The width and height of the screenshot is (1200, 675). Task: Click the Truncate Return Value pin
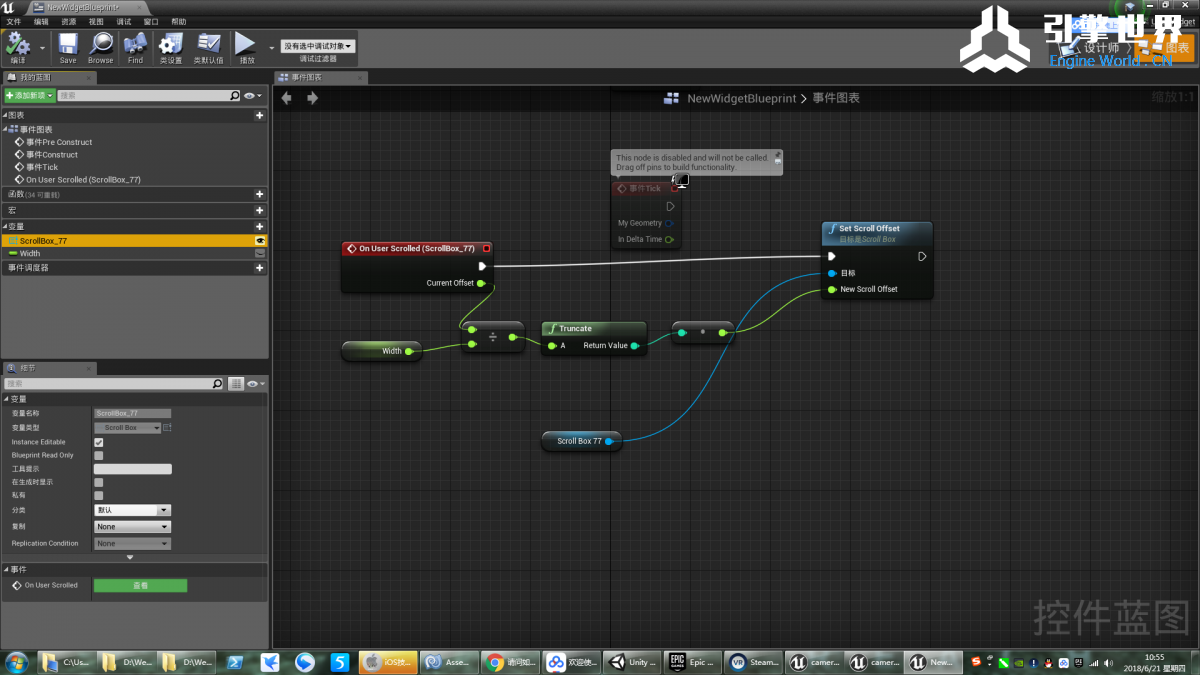[634, 346]
